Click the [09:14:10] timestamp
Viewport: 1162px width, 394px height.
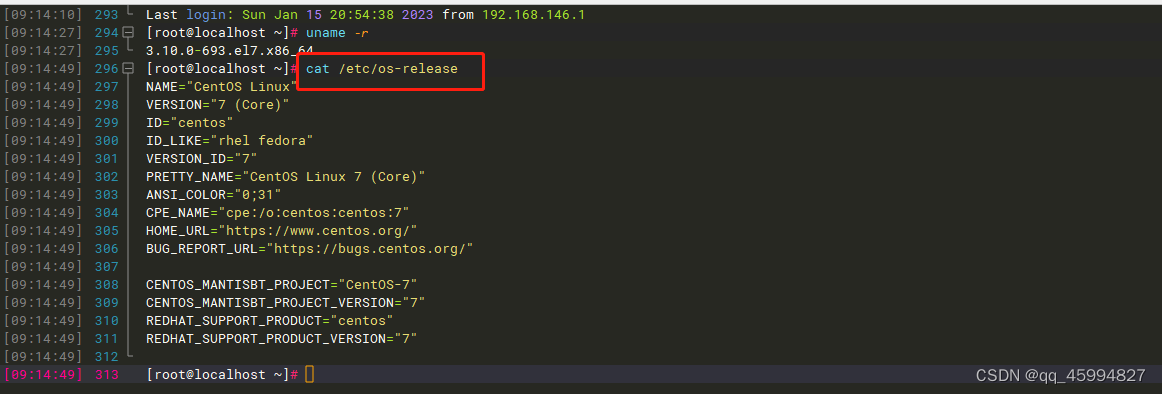tap(43, 14)
